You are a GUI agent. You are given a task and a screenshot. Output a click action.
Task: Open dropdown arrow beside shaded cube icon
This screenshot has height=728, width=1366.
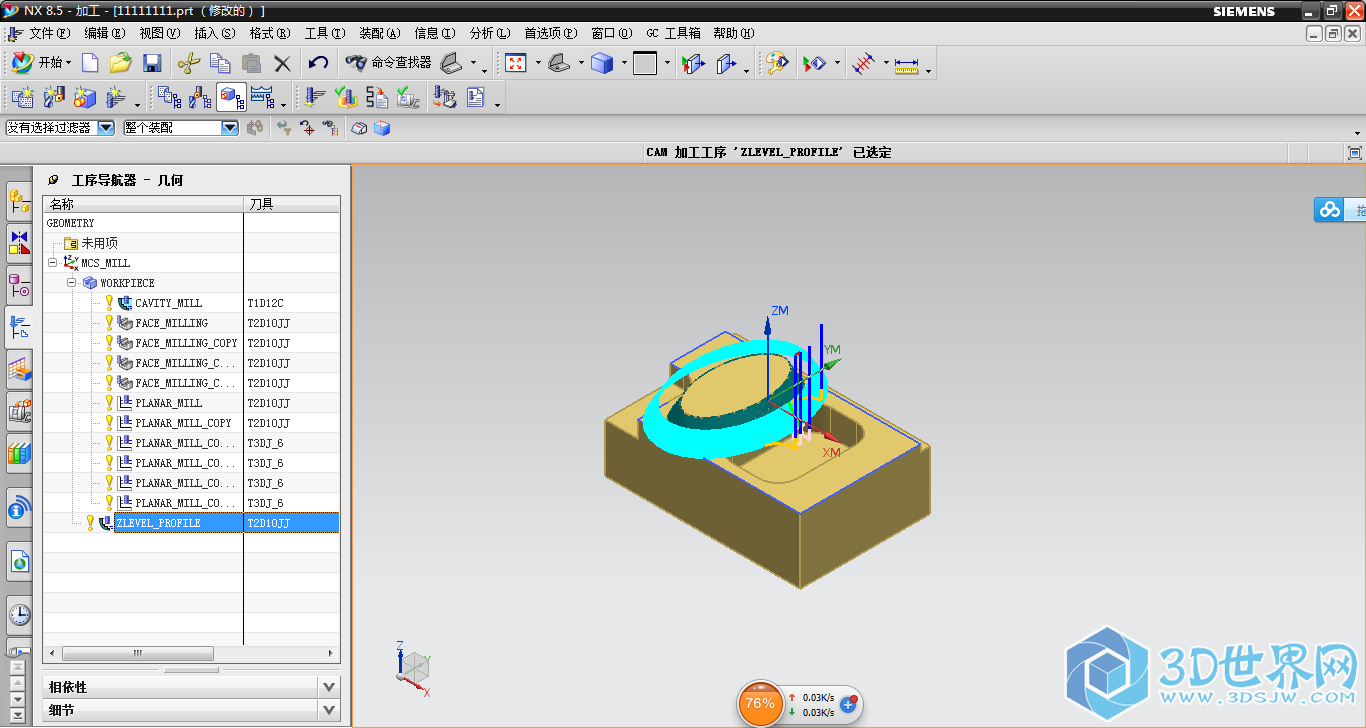pyautogui.click(x=624, y=63)
